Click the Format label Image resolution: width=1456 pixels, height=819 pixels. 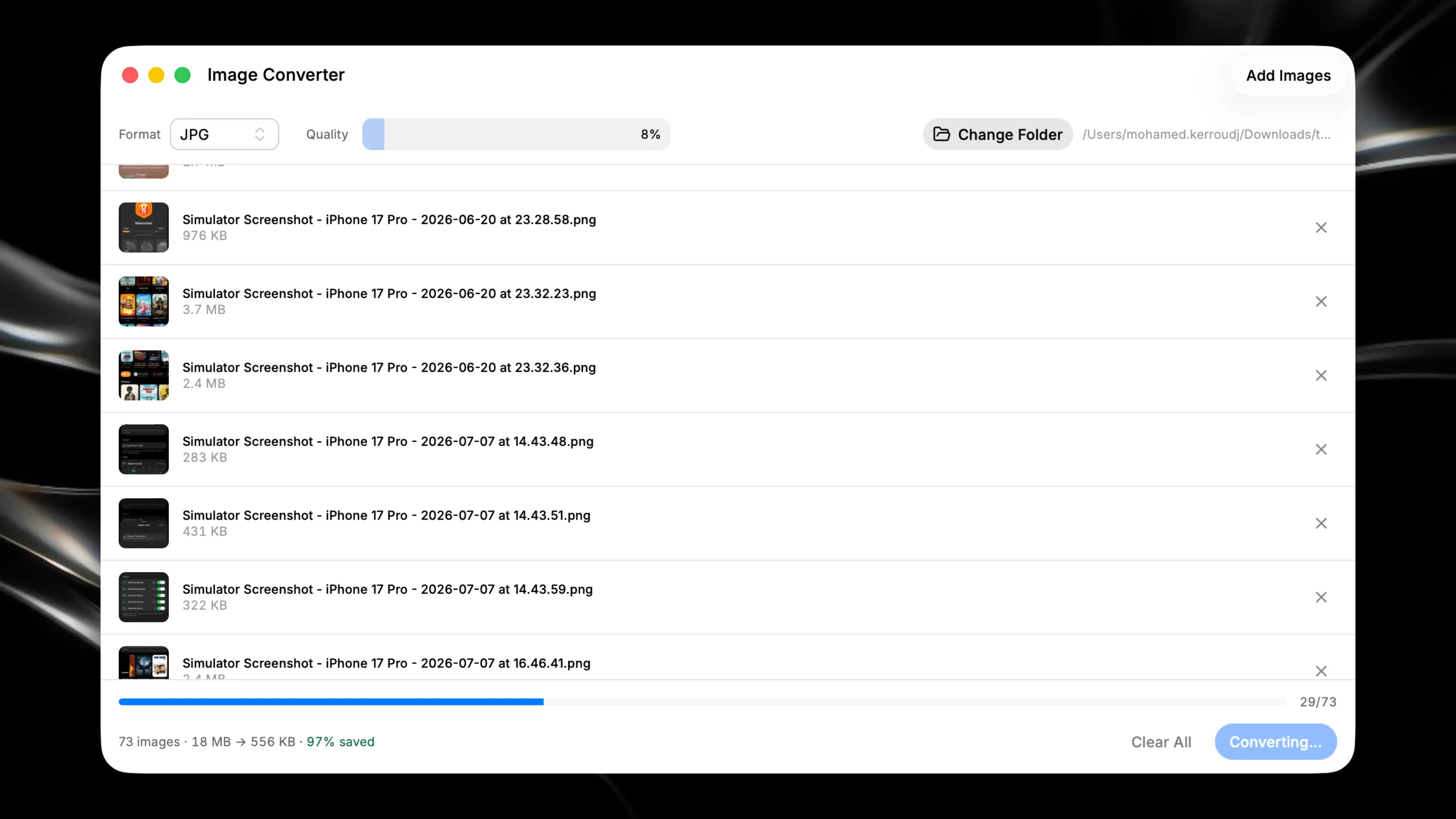[140, 134]
